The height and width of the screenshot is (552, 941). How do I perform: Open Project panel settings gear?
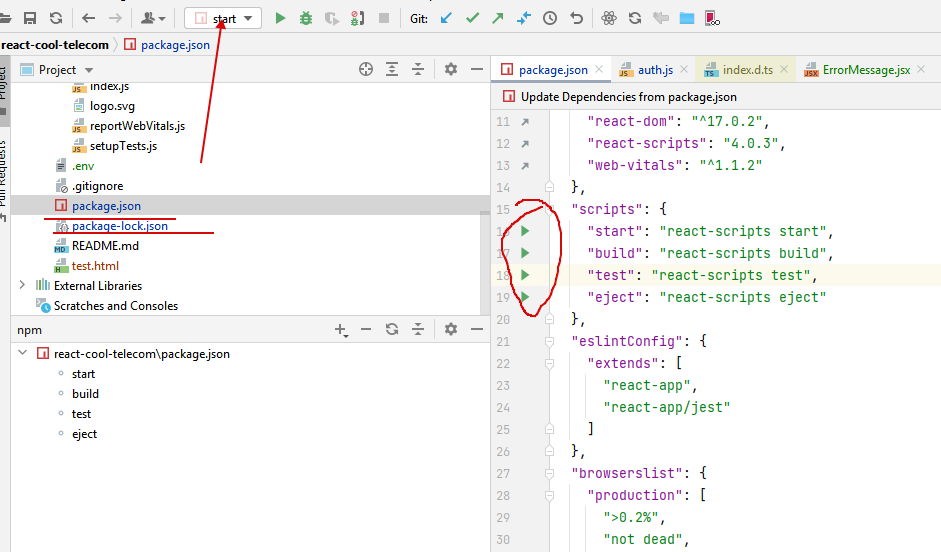pyautogui.click(x=450, y=69)
